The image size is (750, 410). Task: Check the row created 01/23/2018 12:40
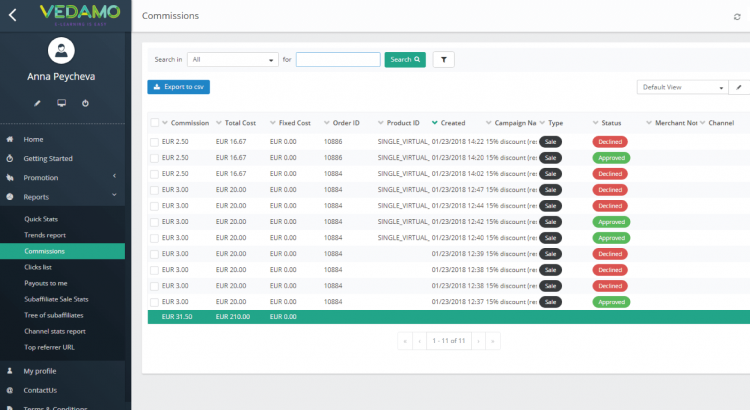154,238
